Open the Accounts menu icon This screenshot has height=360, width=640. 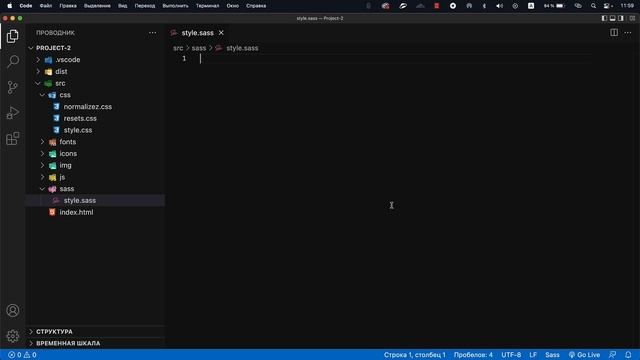(13, 311)
